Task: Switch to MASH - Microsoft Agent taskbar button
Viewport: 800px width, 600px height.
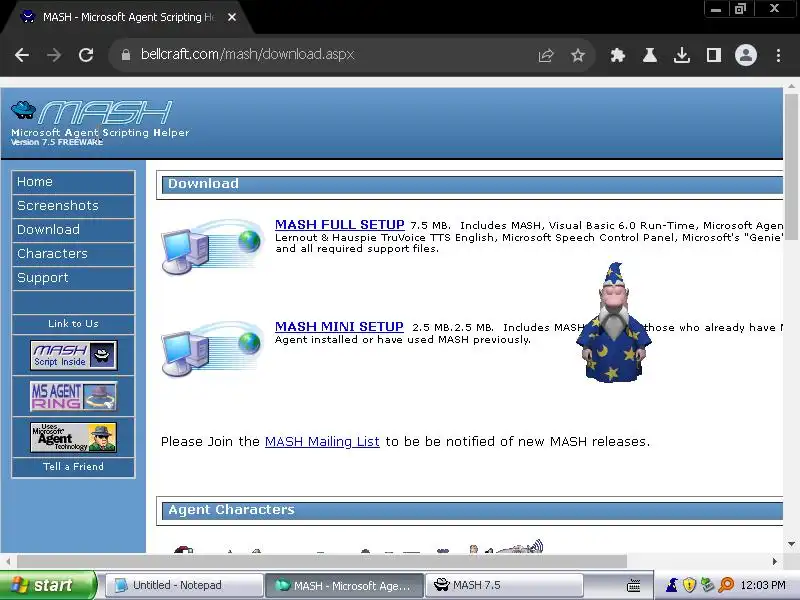Action: [x=344, y=585]
